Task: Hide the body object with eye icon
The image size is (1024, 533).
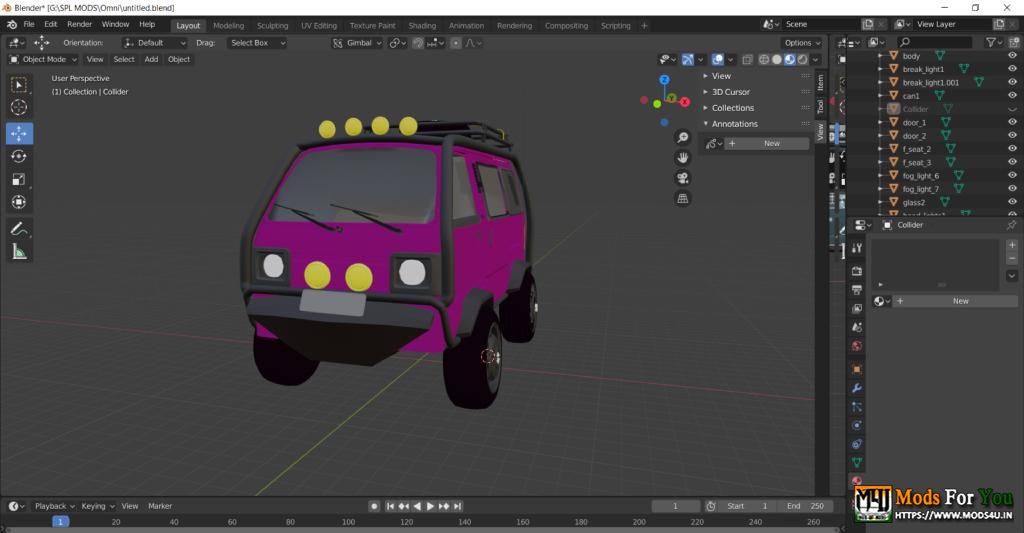Action: click(x=1012, y=56)
